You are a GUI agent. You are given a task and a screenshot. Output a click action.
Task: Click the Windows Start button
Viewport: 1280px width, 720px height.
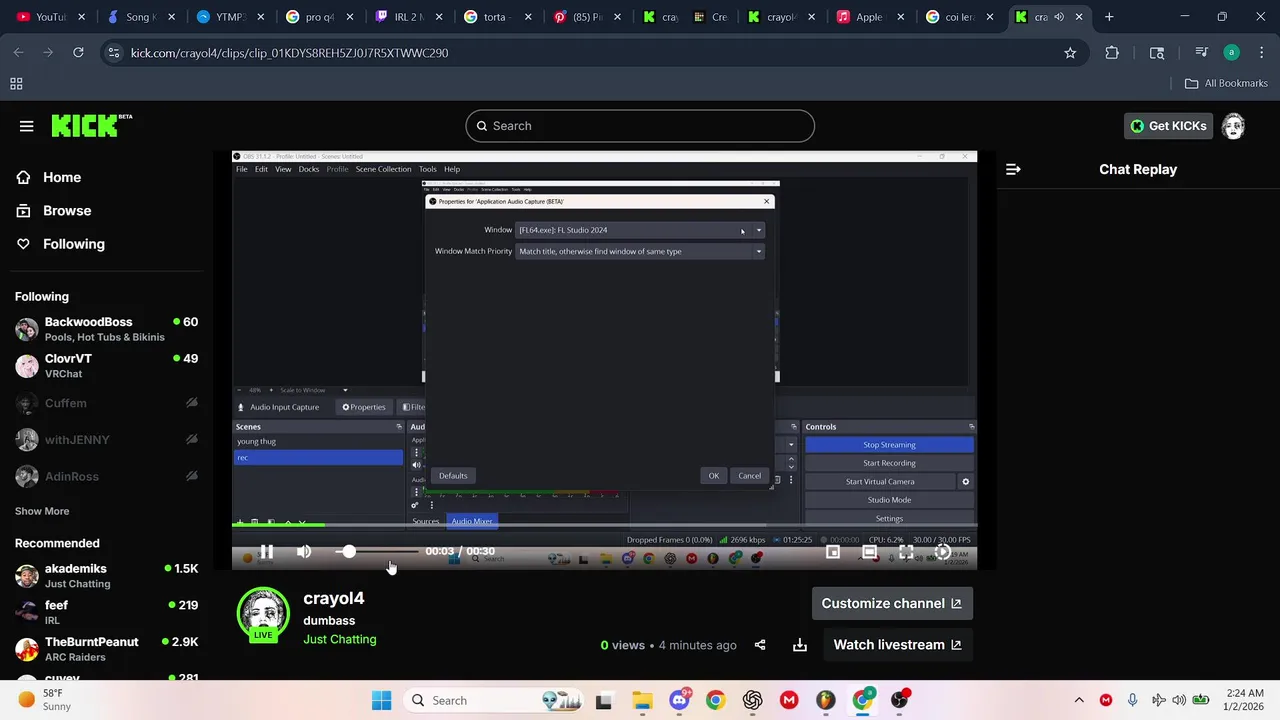tap(381, 700)
